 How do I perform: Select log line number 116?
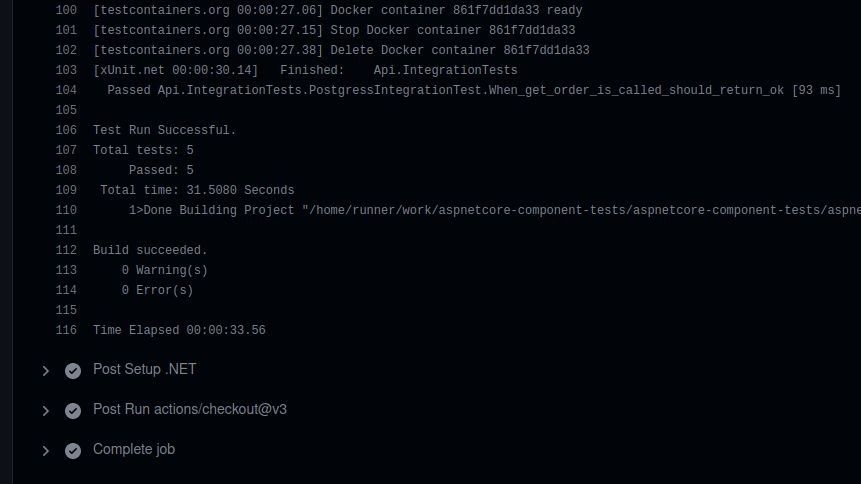[x=66, y=330]
